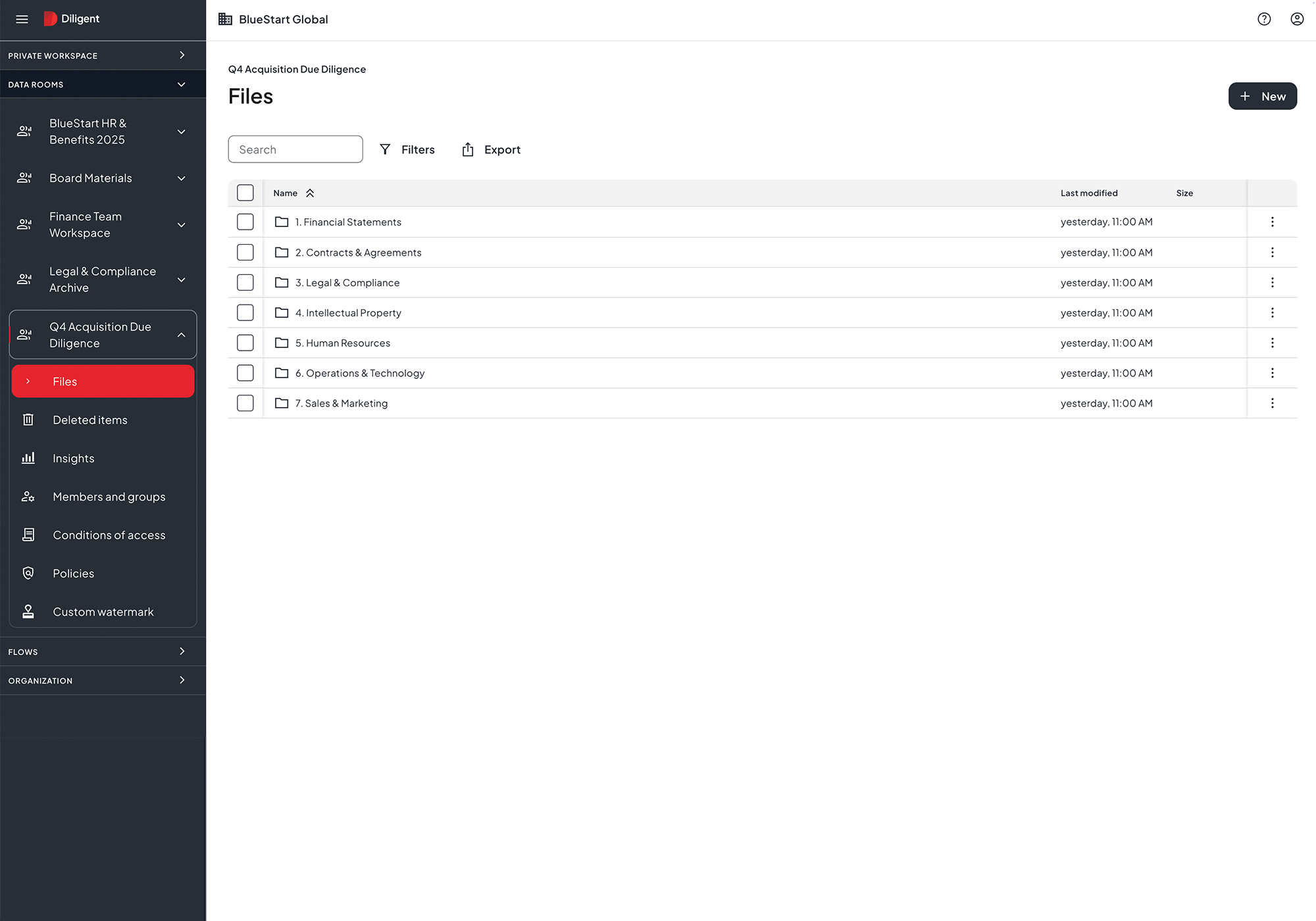Screen dimensions: 1316x921
Task: Click the Search input field
Action: coord(295,149)
